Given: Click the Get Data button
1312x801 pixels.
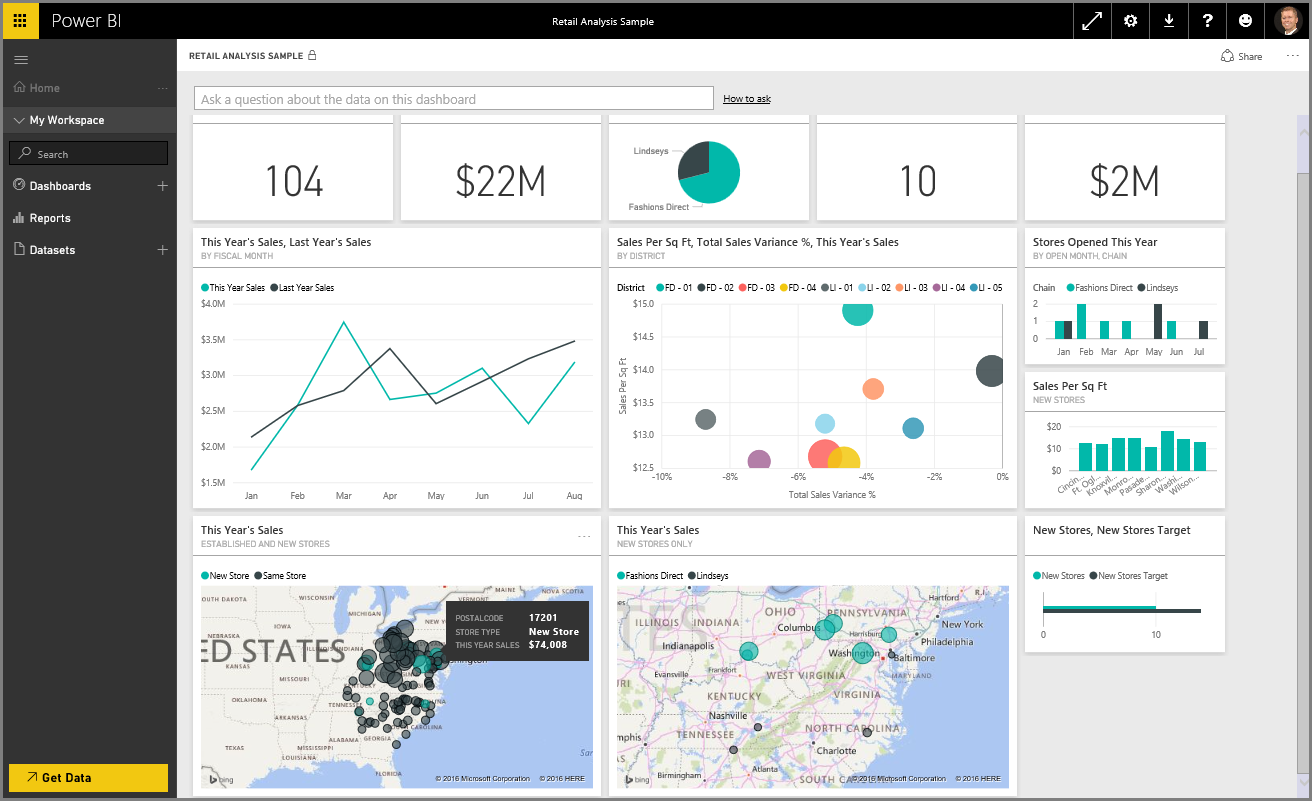Looking at the screenshot, I should pyautogui.click(x=88, y=778).
